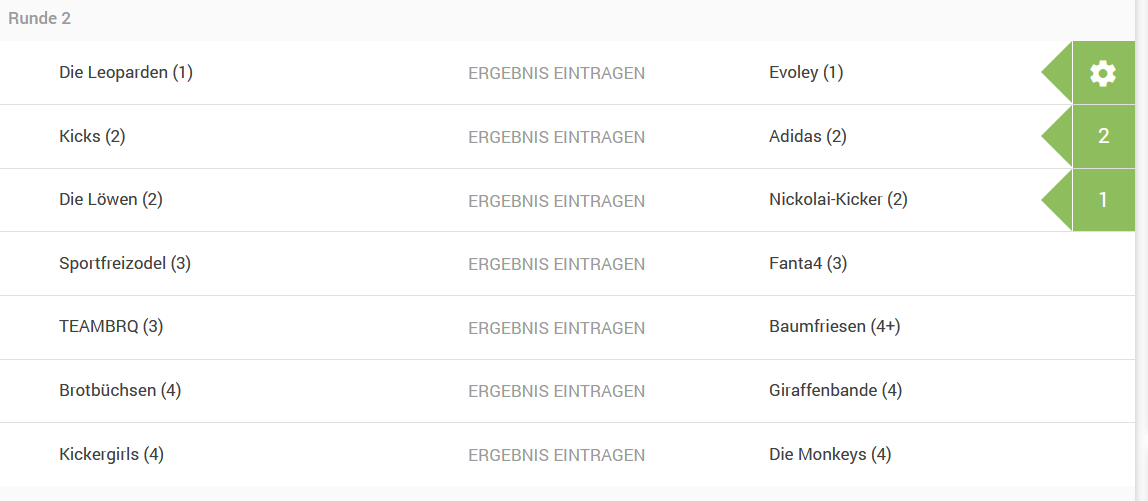Select team Die Monkeys (4)
Viewport: 1148px width, 501px height.
pos(830,454)
